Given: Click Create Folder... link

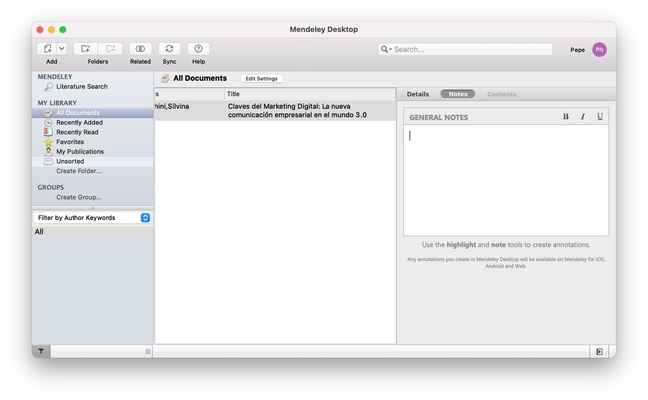Looking at the screenshot, I should click(x=79, y=171).
